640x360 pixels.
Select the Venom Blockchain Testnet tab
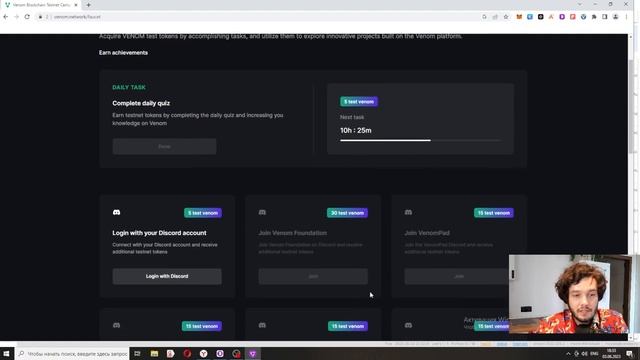[41, 5]
